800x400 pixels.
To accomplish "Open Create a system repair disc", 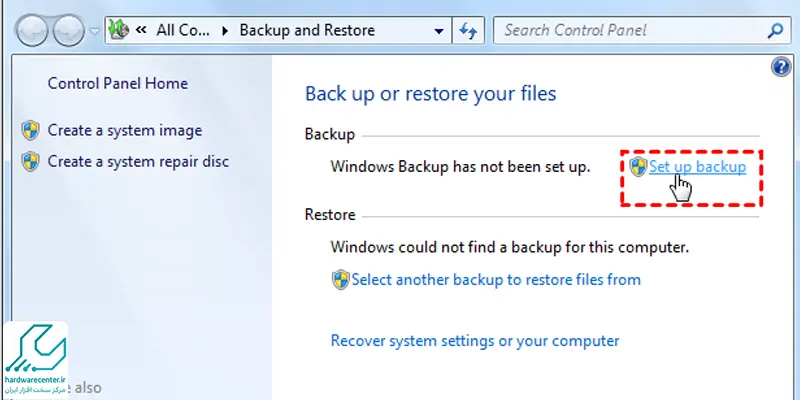I will (138, 162).
